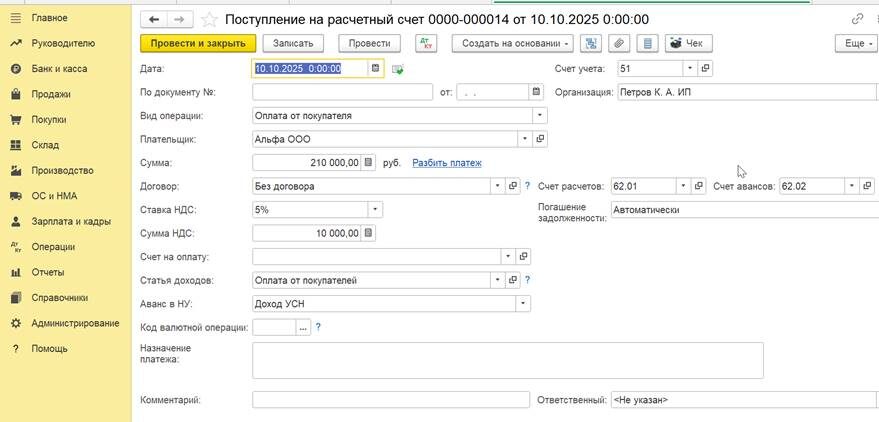This screenshot has width=879, height=422.
Task: Expand Аванс в НУ dropdown
Action: [523, 303]
